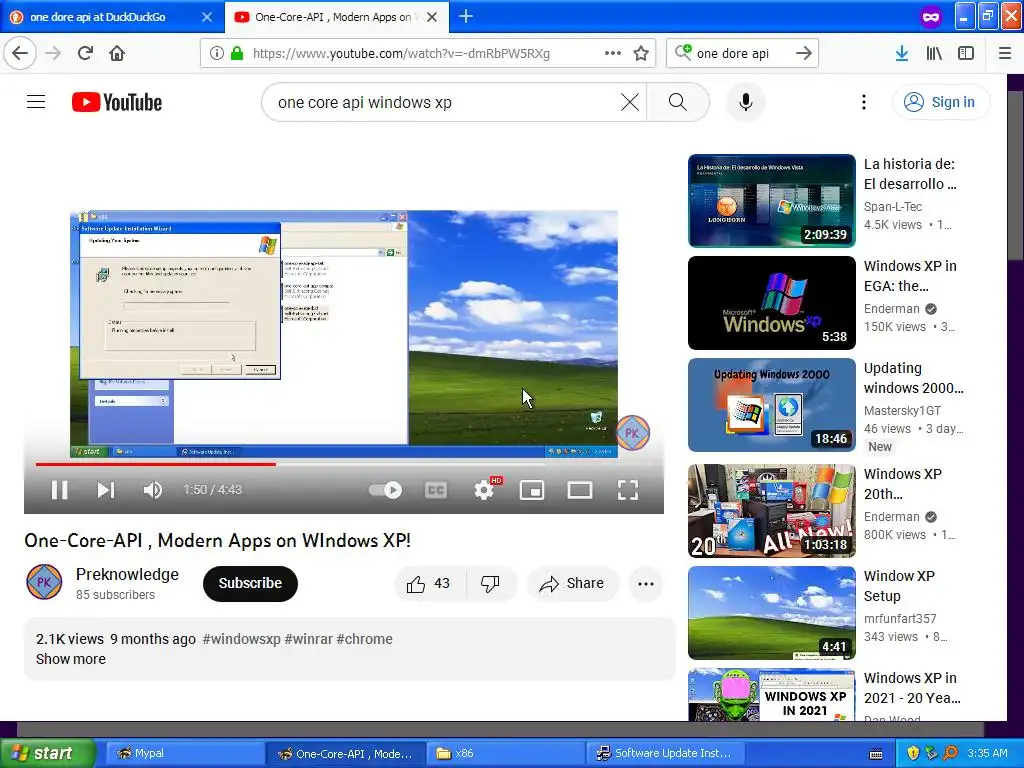
Task: Switch to miniplayer mode
Action: point(532,490)
